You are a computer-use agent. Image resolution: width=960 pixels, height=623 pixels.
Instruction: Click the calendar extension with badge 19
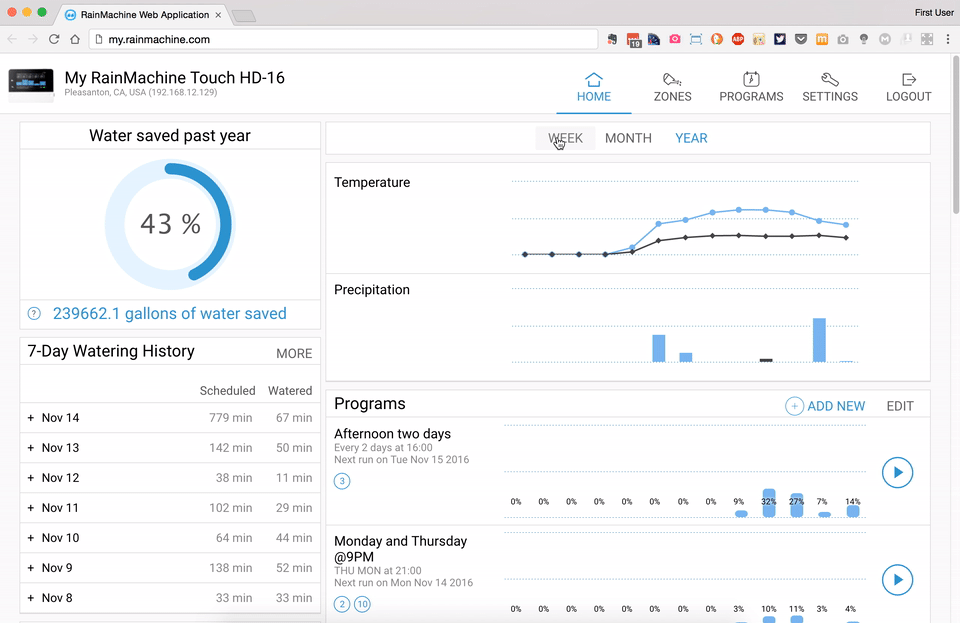(x=634, y=40)
